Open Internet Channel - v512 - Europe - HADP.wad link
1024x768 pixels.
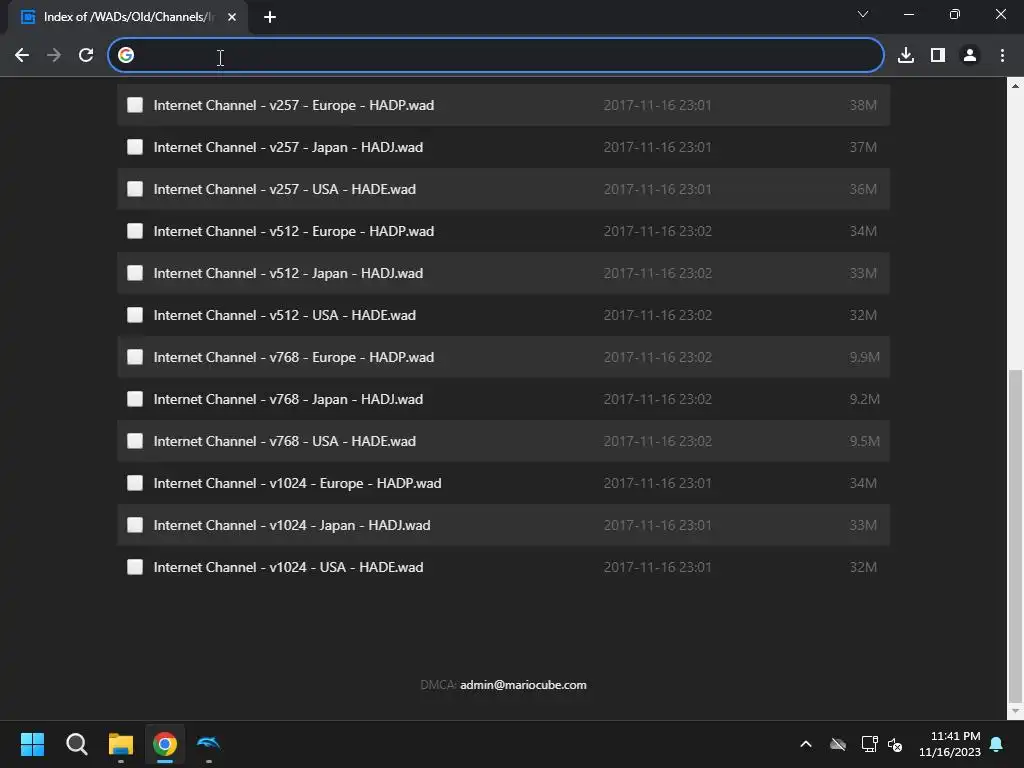pyautogui.click(x=293, y=231)
